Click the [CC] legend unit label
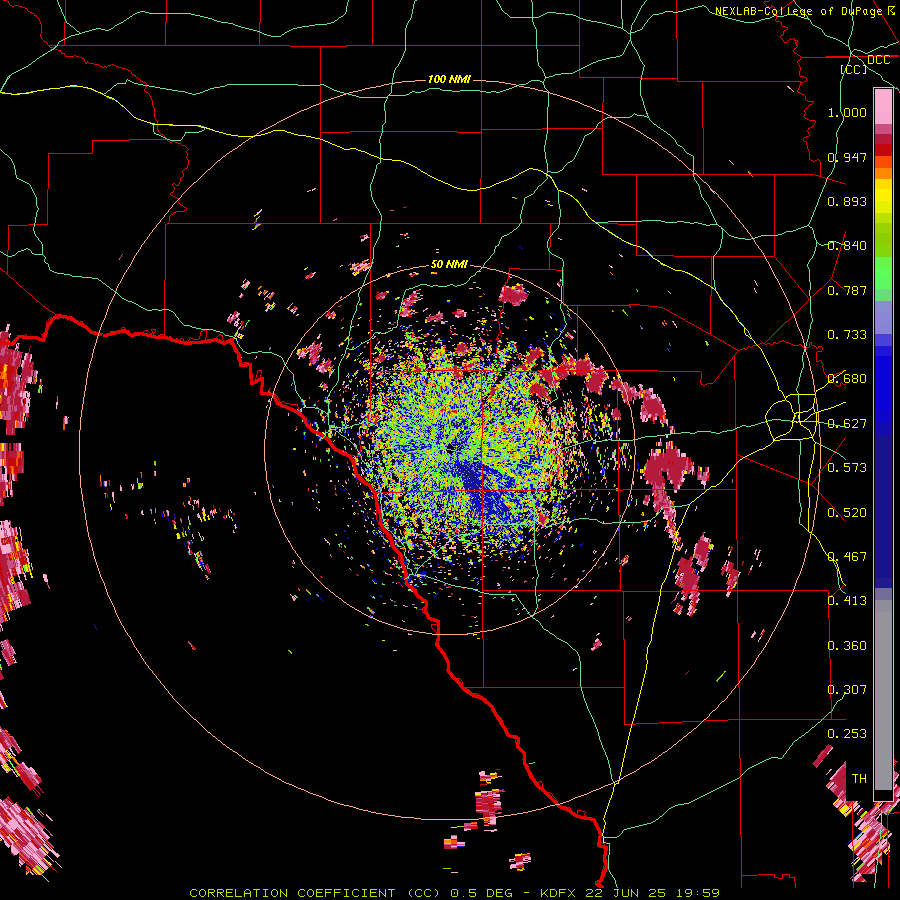Viewport: 900px width, 900px height. [854, 69]
